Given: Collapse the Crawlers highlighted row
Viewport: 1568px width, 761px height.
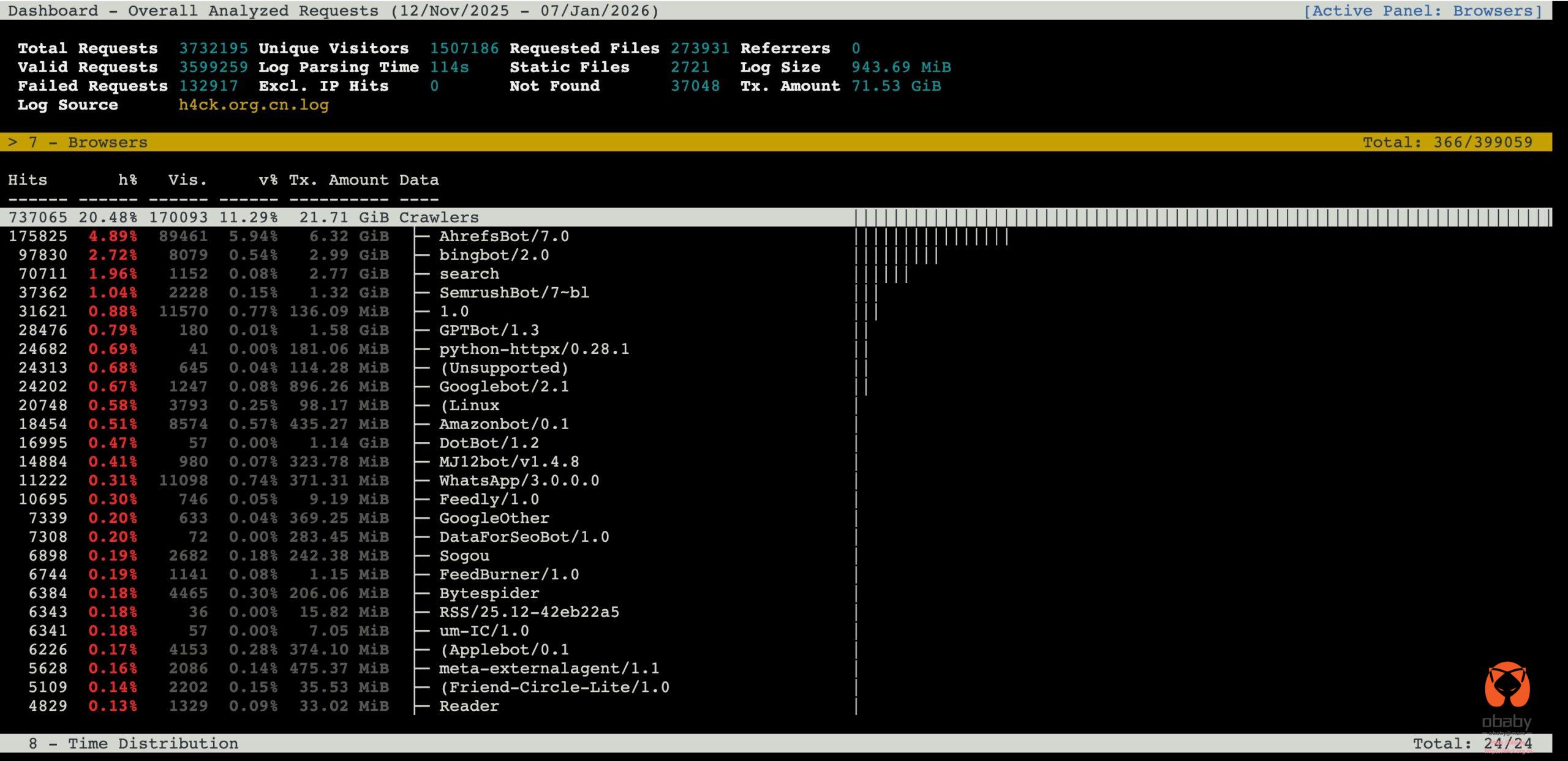Looking at the screenshot, I should (x=439, y=217).
